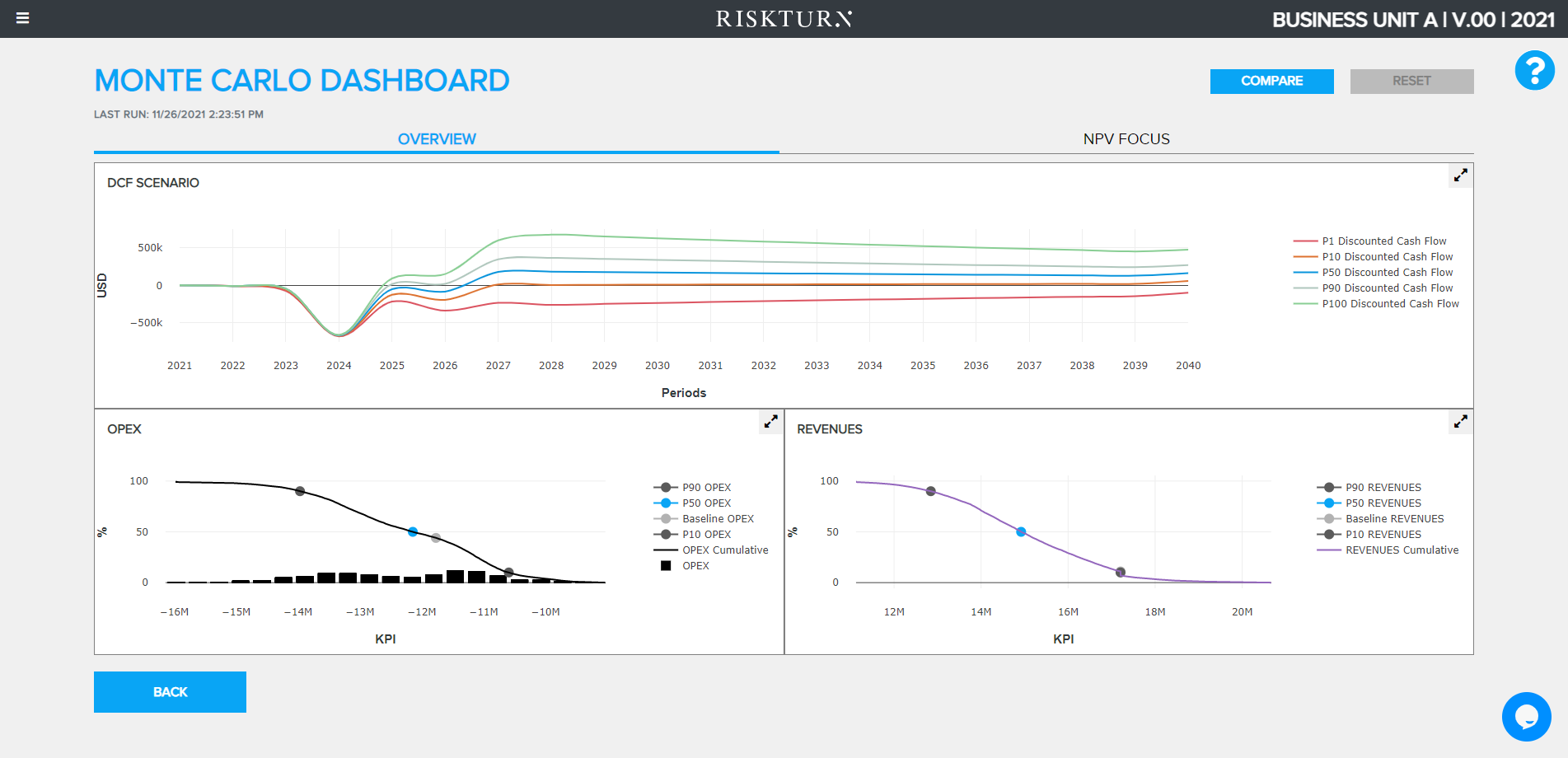Image resolution: width=1568 pixels, height=758 pixels.
Task: Click the BACK button
Action: click(x=170, y=691)
